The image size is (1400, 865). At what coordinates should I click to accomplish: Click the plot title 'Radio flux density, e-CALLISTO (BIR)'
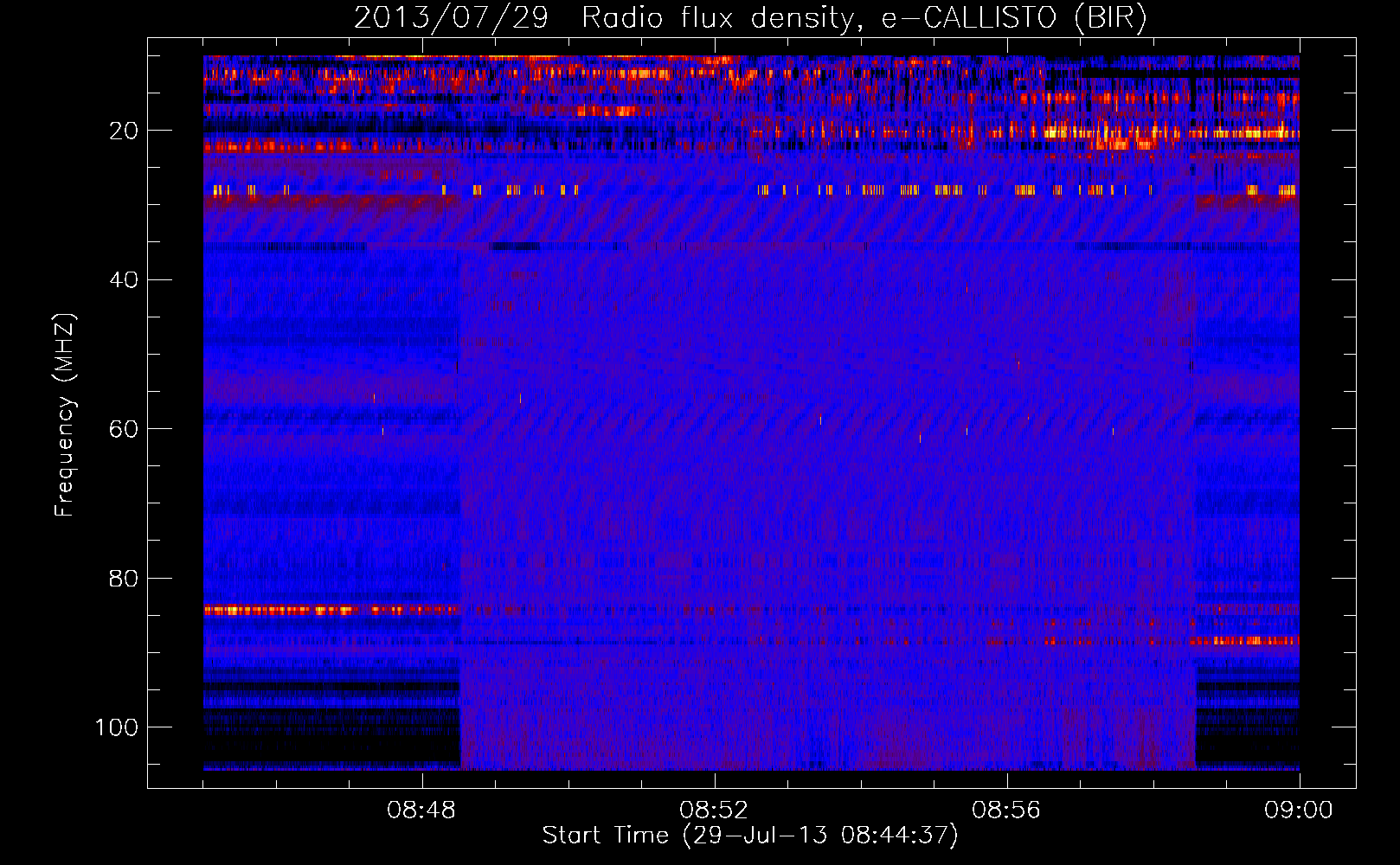(x=864, y=18)
